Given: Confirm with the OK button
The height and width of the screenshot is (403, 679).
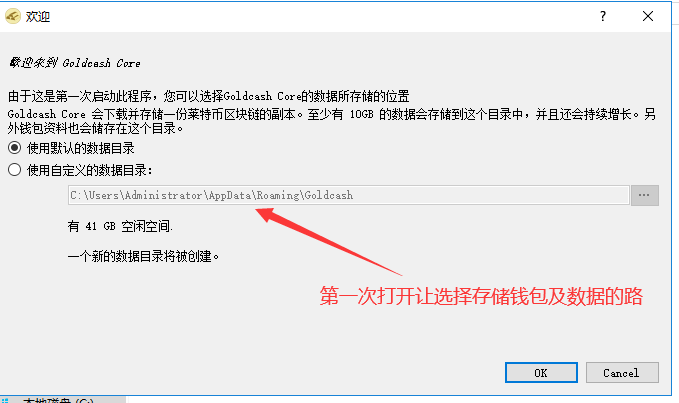Looking at the screenshot, I should pos(541,373).
